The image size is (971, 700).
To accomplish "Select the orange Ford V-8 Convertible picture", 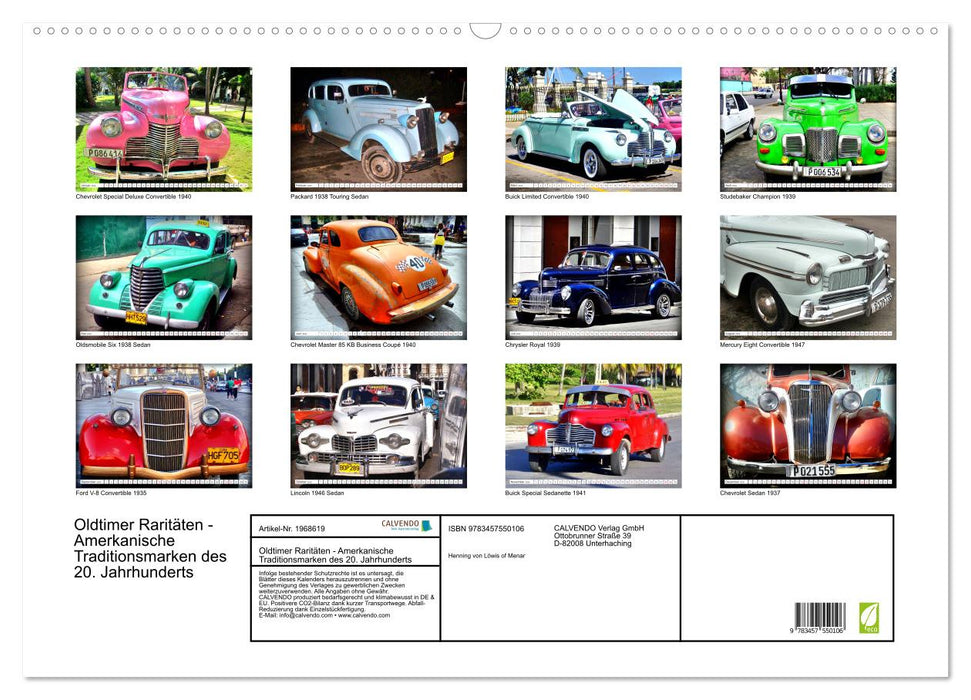I will click(x=163, y=425).
